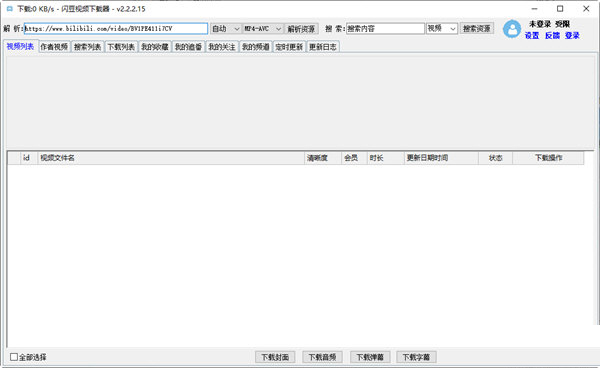
Task: Switch to the 更新日志 tab
Action: pos(323,47)
